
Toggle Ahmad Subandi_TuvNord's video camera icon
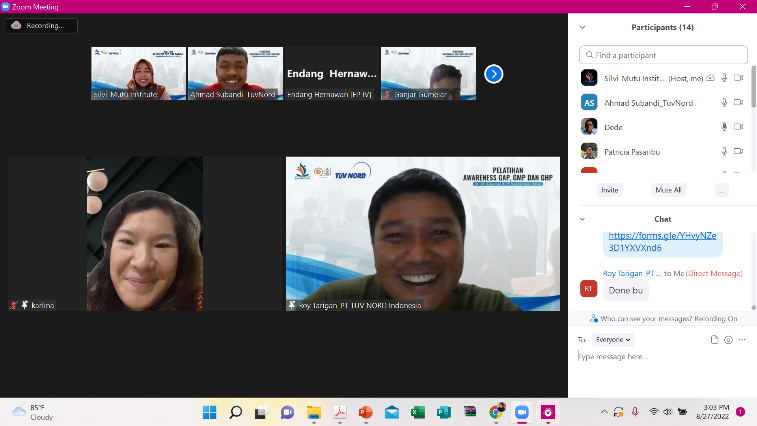point(738,102)
